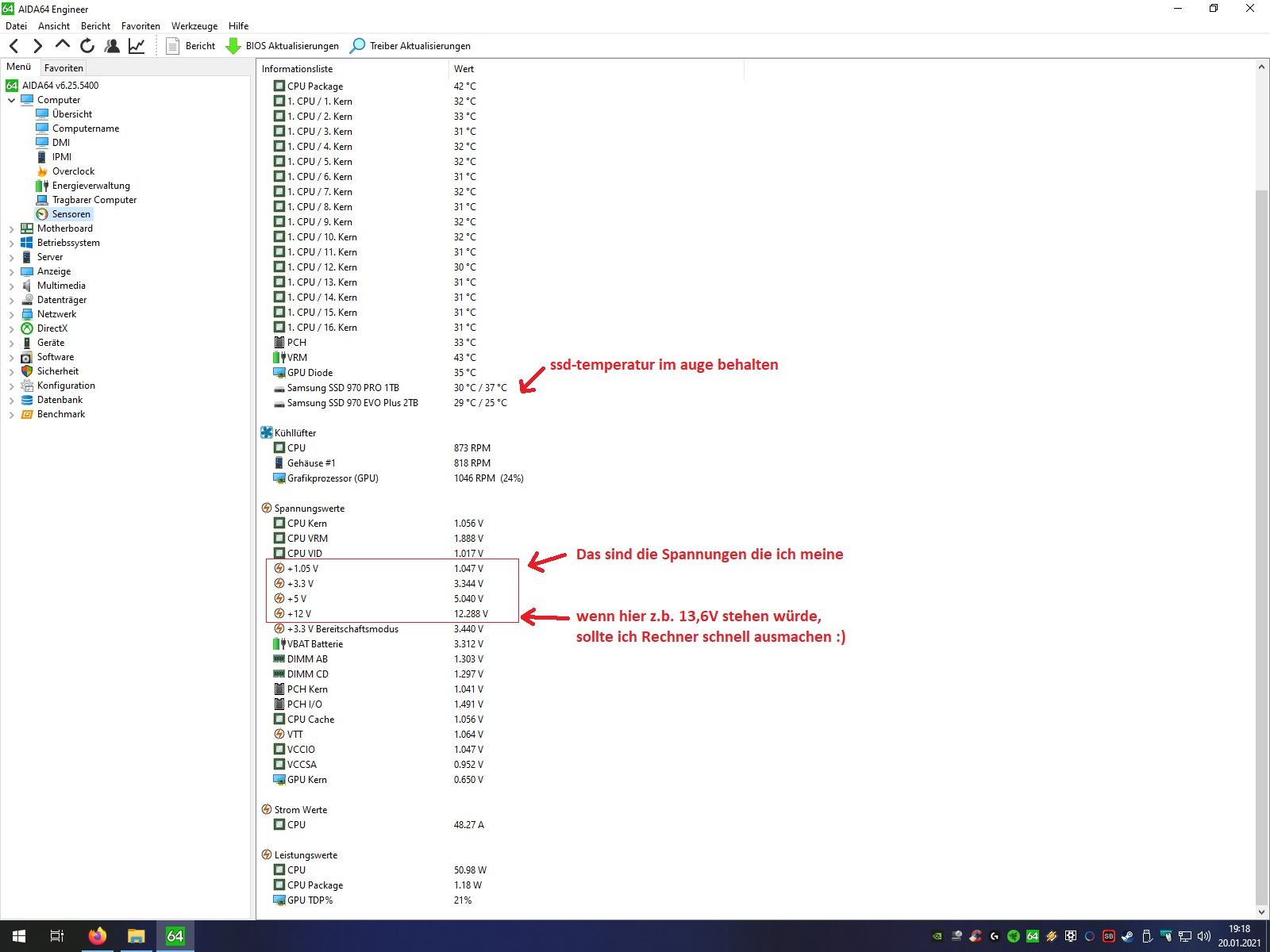The width and height of the screenshot is (1270, 952).
Task: Expand the Motherboard tree node
Action: coord(11,228)
